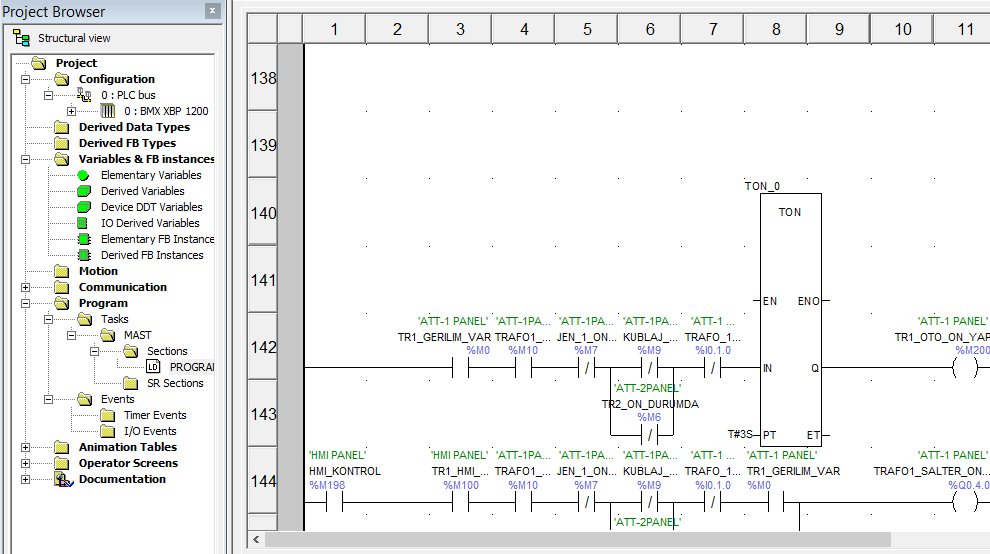The image size is (990, 554).
Task: Collapse the Program node
Action: tap(25, 303)
